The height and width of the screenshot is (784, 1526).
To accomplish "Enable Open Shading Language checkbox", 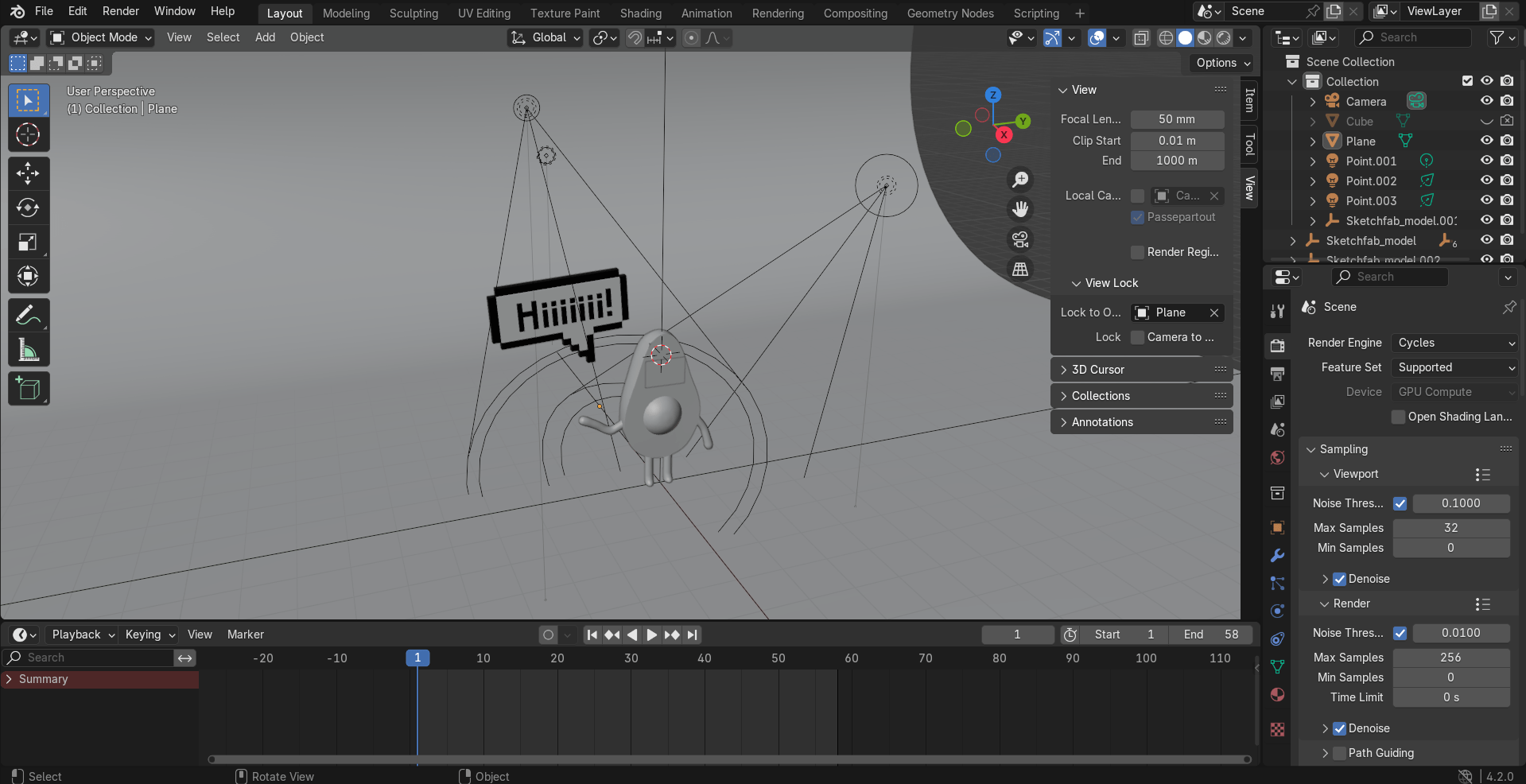I will point(1399,417).
